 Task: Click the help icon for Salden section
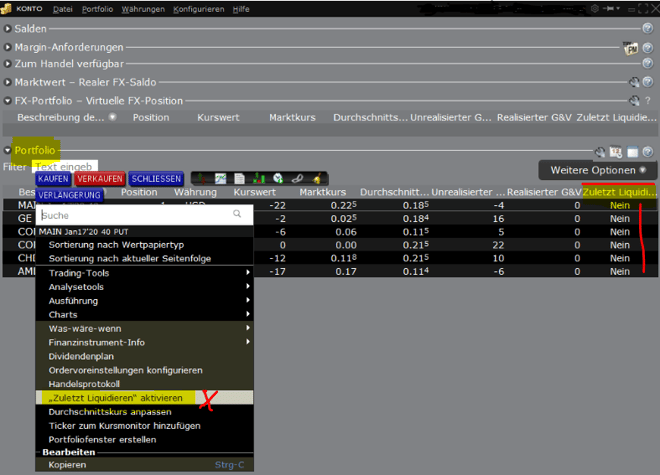click(x=647, y=28)
